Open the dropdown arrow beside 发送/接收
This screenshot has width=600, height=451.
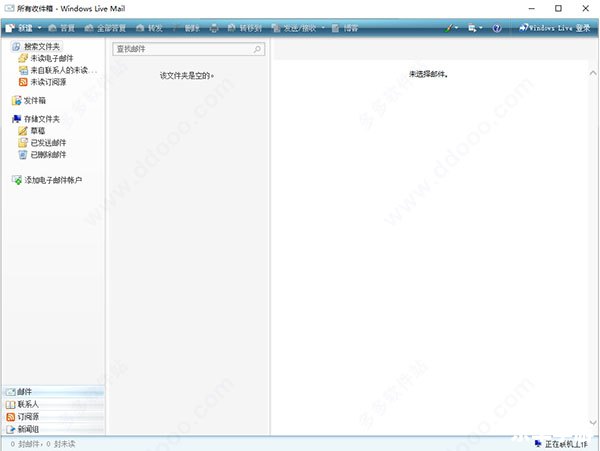click(323, 28)
